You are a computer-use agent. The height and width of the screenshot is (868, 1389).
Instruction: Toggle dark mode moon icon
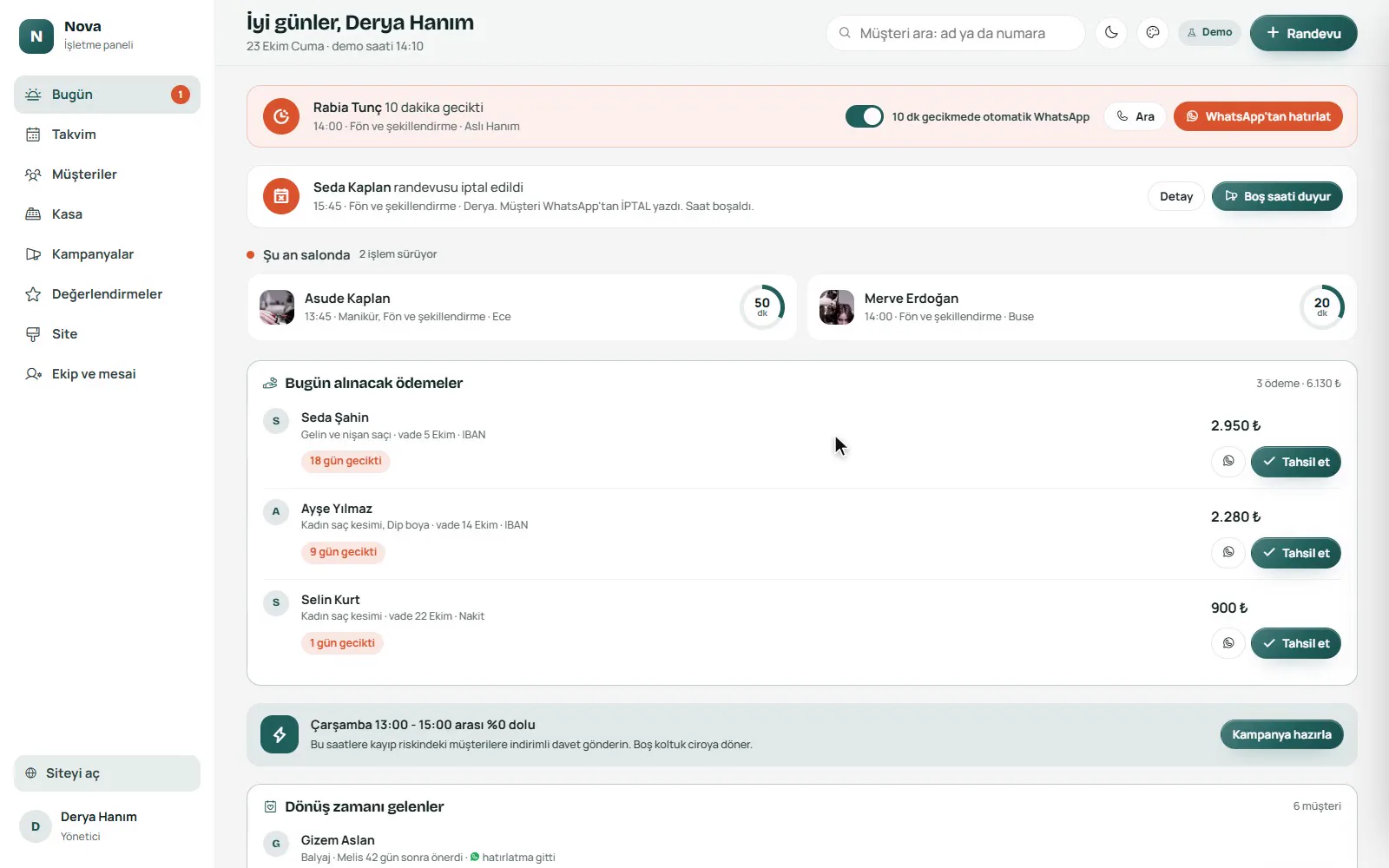1111,33
